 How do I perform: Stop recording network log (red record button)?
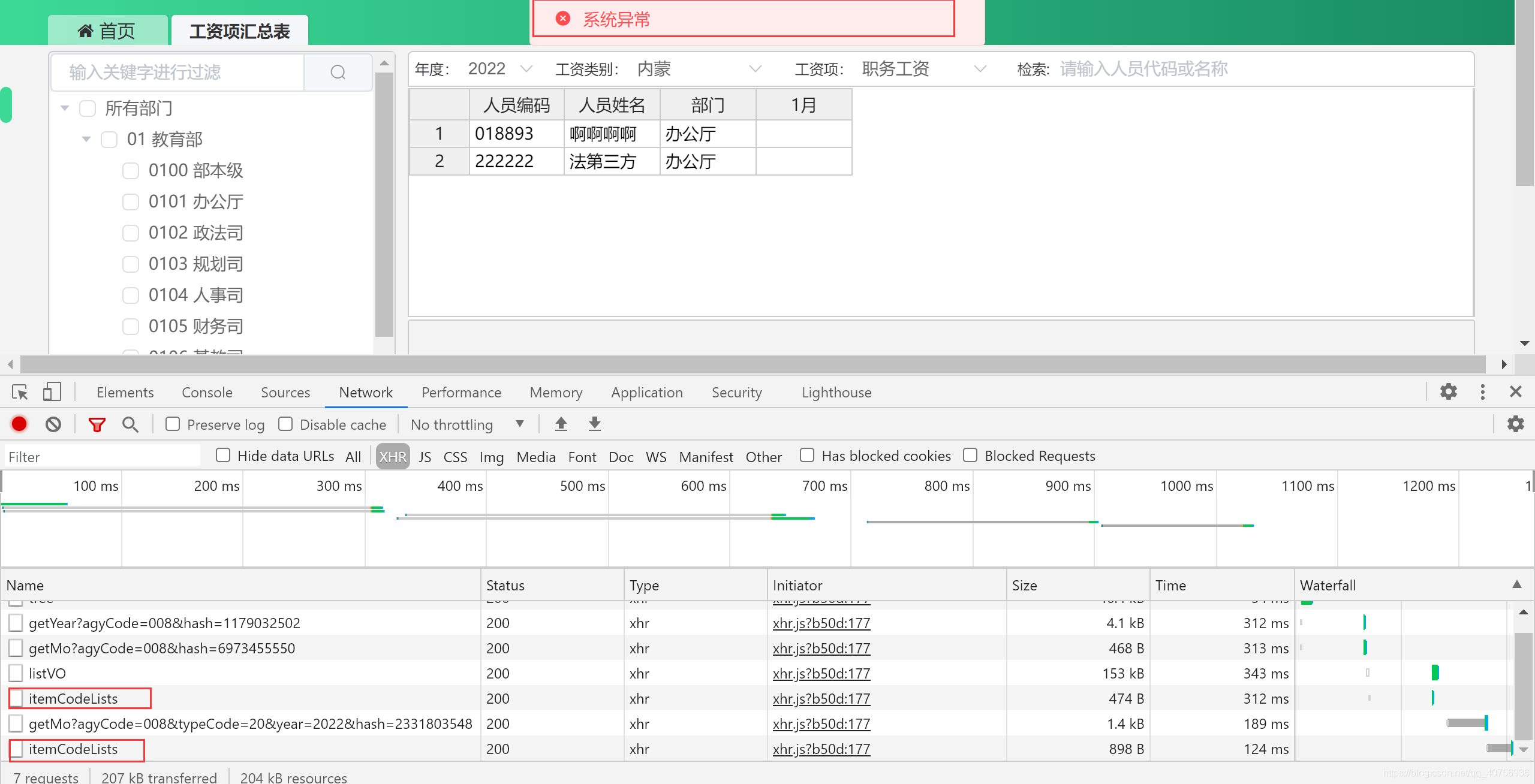pos(19,424)
